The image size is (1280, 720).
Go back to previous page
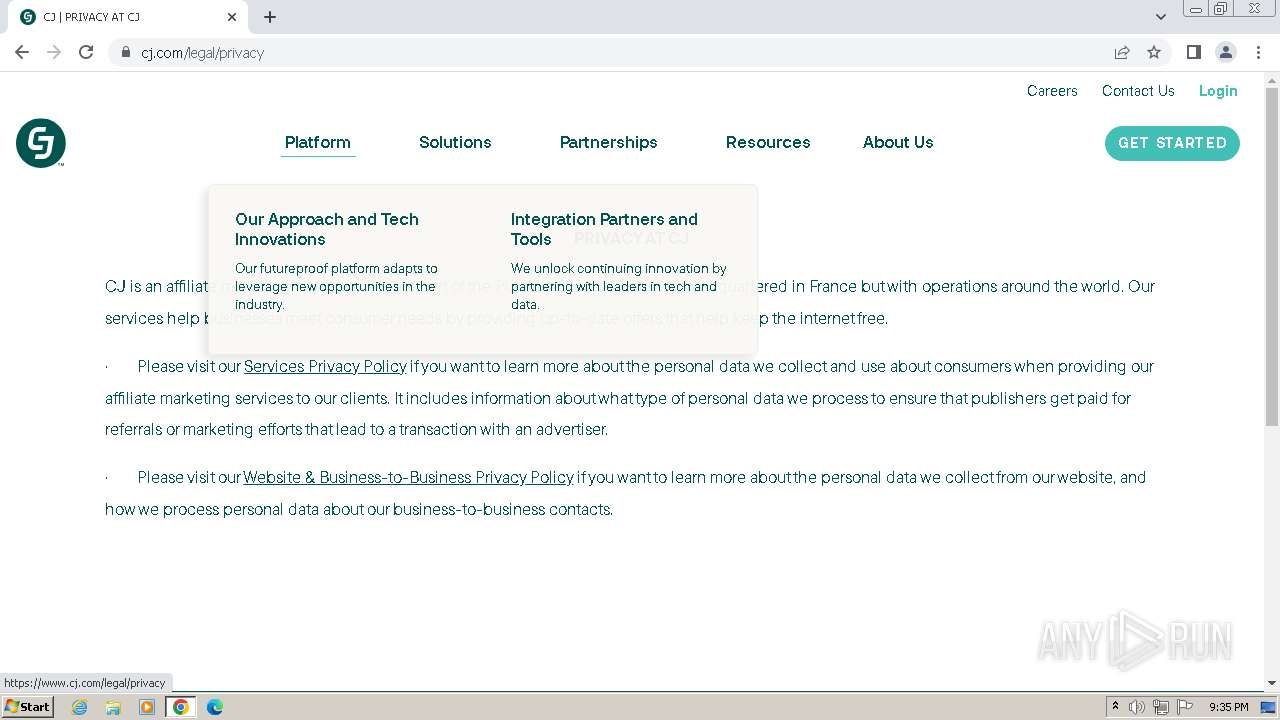(x=22, y=52)
